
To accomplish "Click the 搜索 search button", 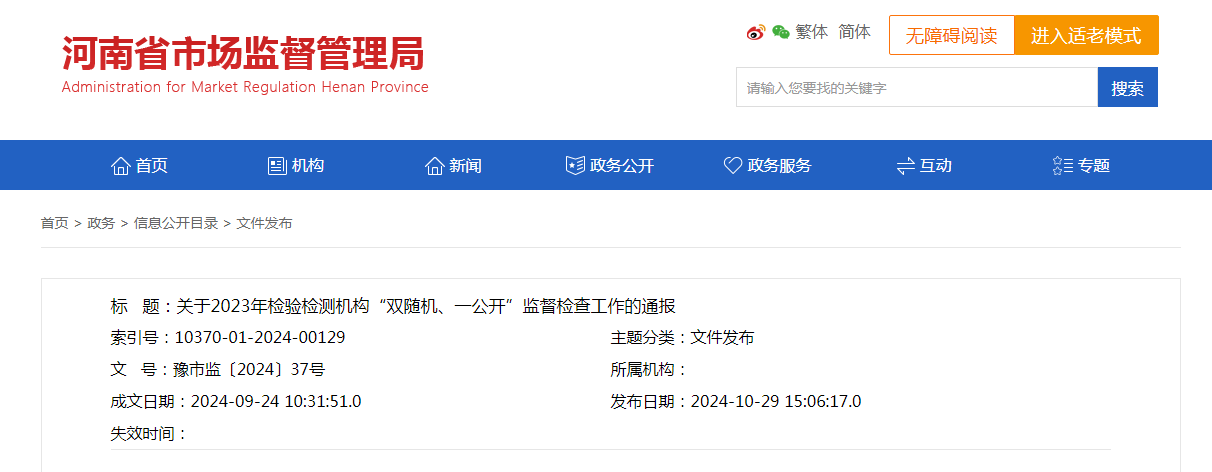I will pyautogui.click(x=1128, y=87).
